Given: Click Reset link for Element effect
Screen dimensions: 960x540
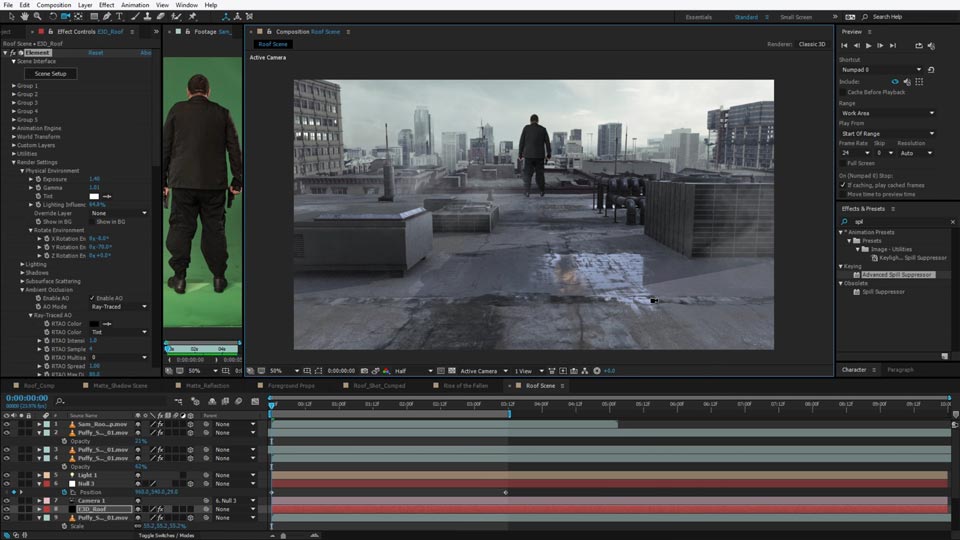Looking at the screenshot, I should coord(95,52).
